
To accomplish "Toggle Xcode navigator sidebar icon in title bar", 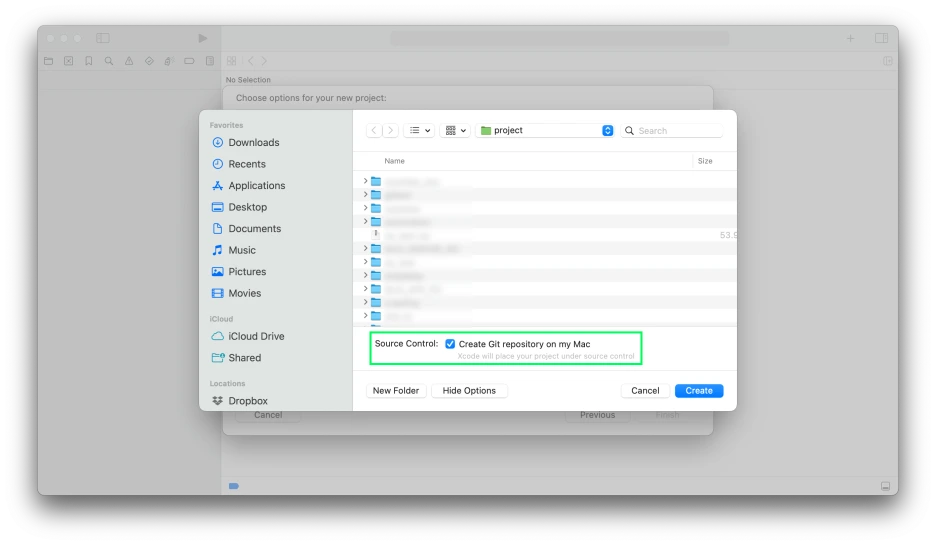I will coord(103,38).
